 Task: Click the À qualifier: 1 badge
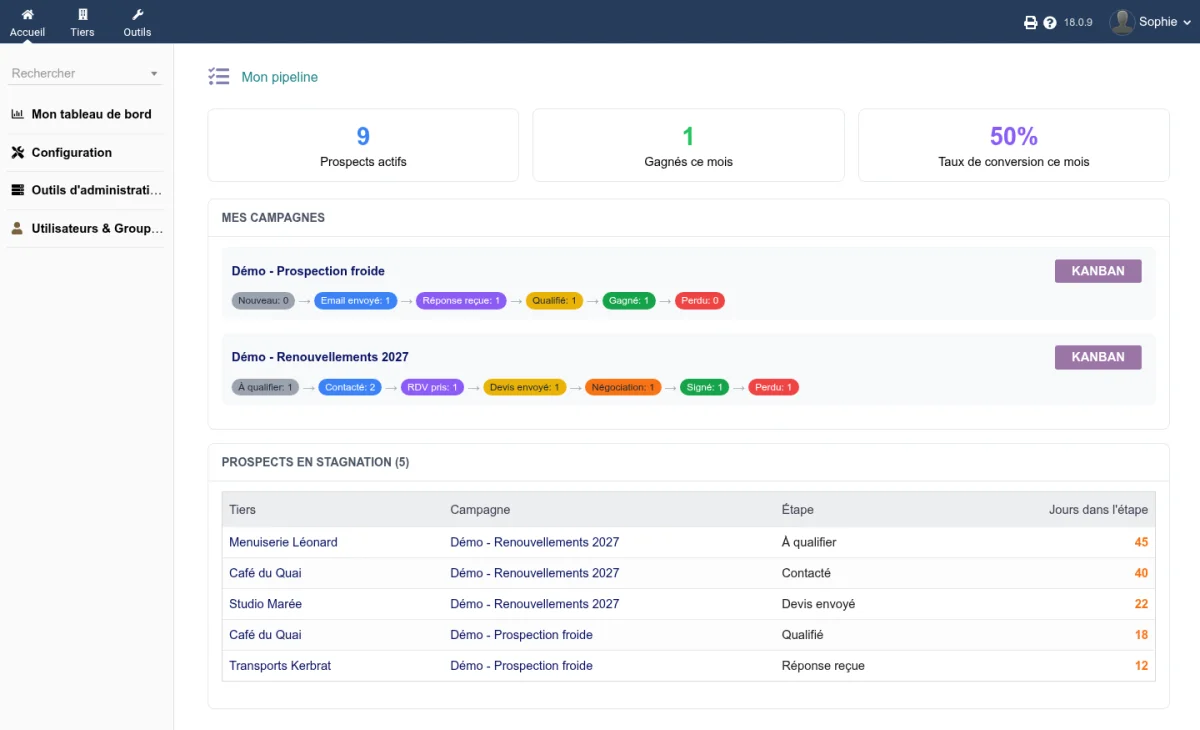[x=265, y=387]
